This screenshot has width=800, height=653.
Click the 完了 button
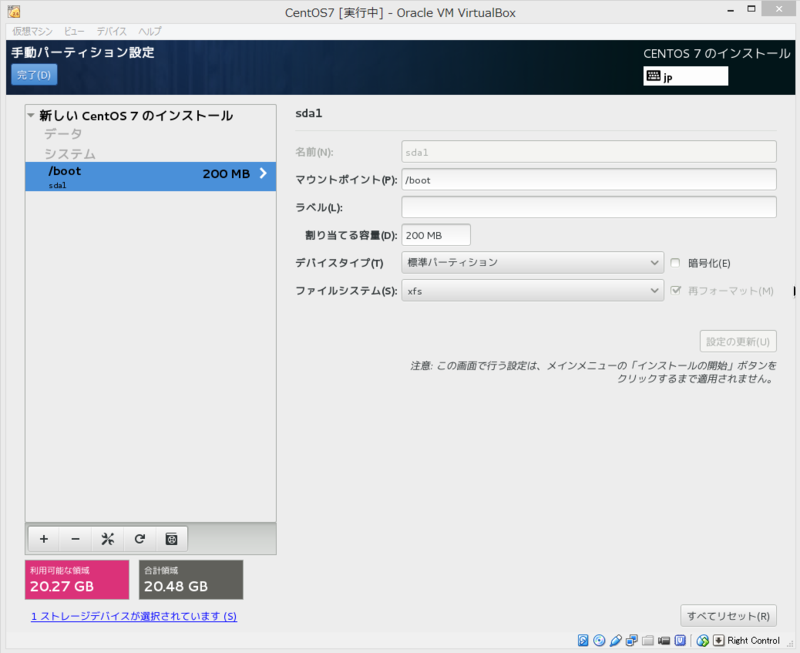pos(33,75)
